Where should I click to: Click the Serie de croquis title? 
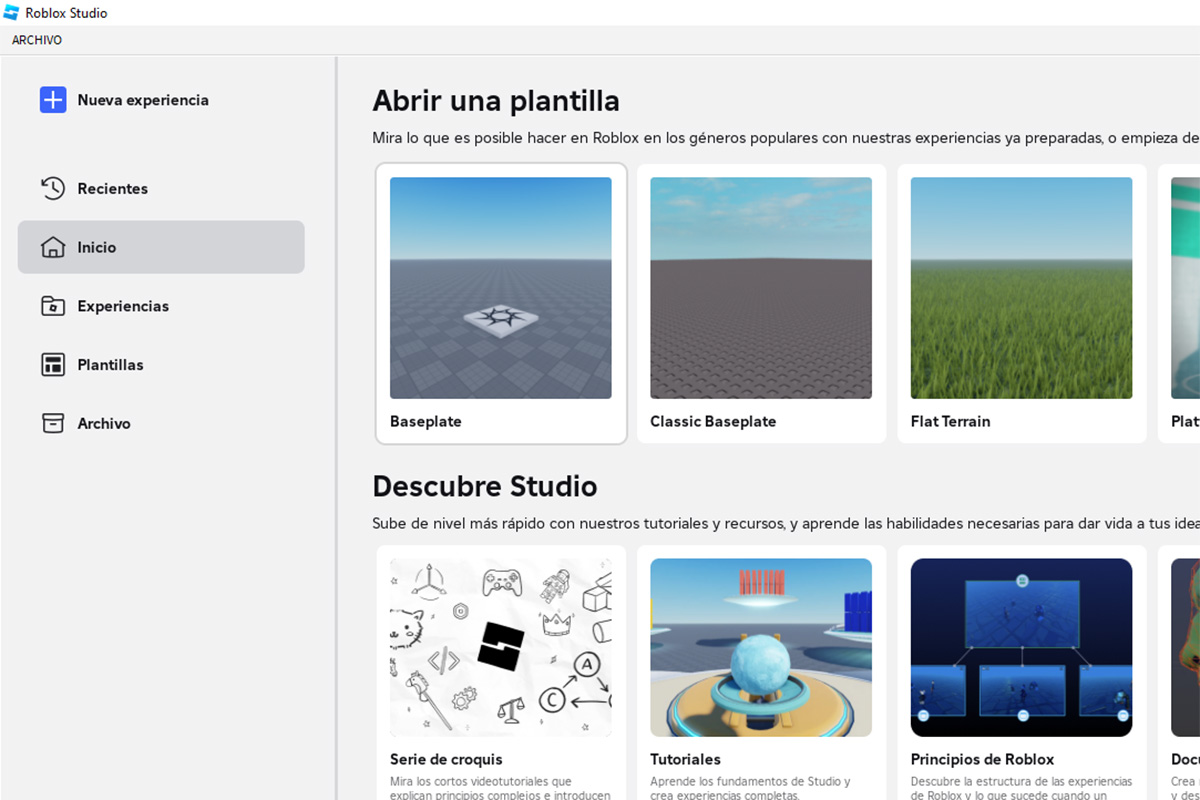pyautogui.click(x=446, y=759)
